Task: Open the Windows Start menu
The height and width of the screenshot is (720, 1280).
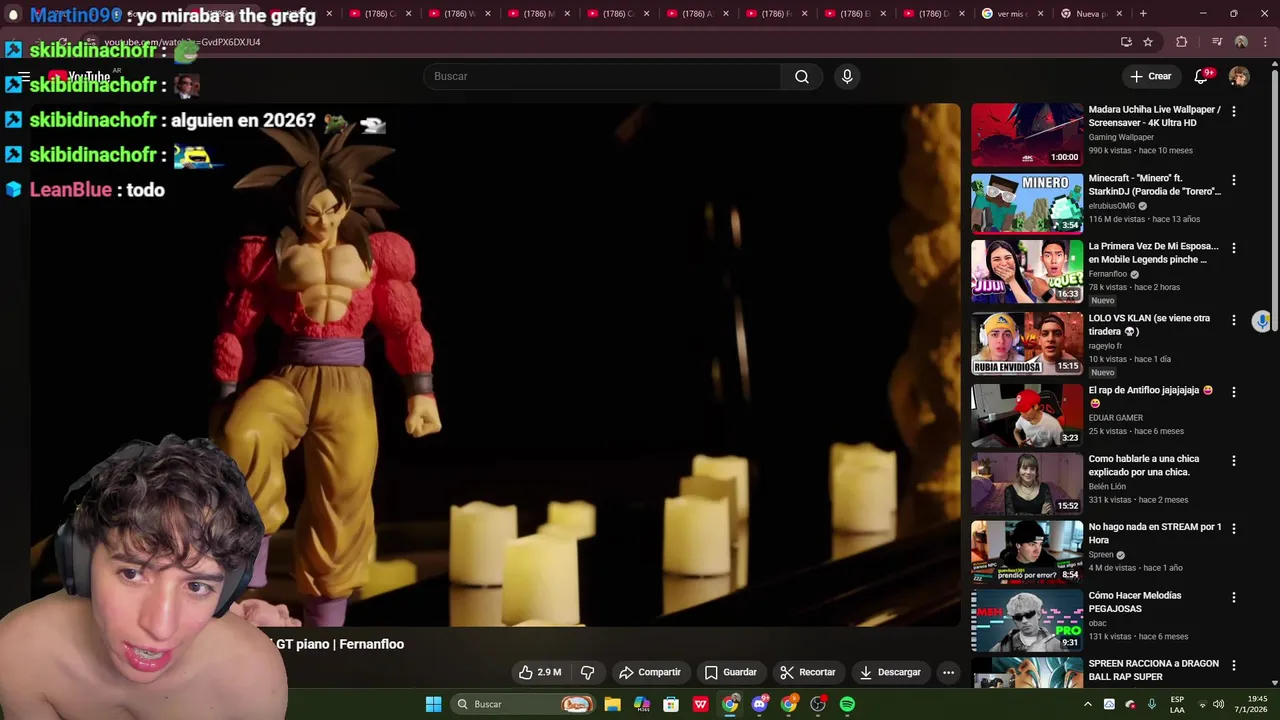Action: (433, 704)
